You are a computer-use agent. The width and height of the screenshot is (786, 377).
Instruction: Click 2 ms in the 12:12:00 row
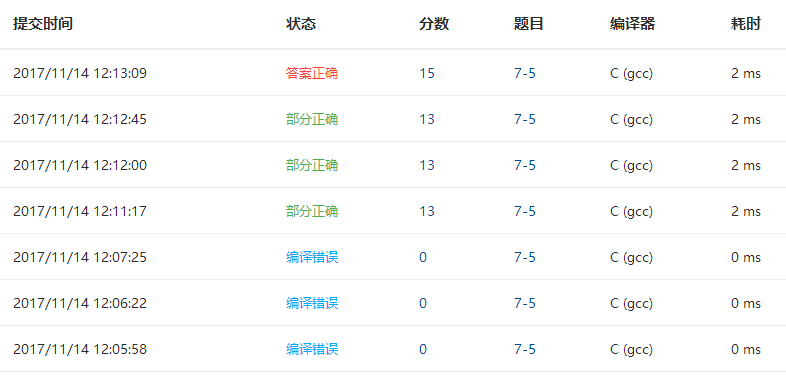point(746,165)
